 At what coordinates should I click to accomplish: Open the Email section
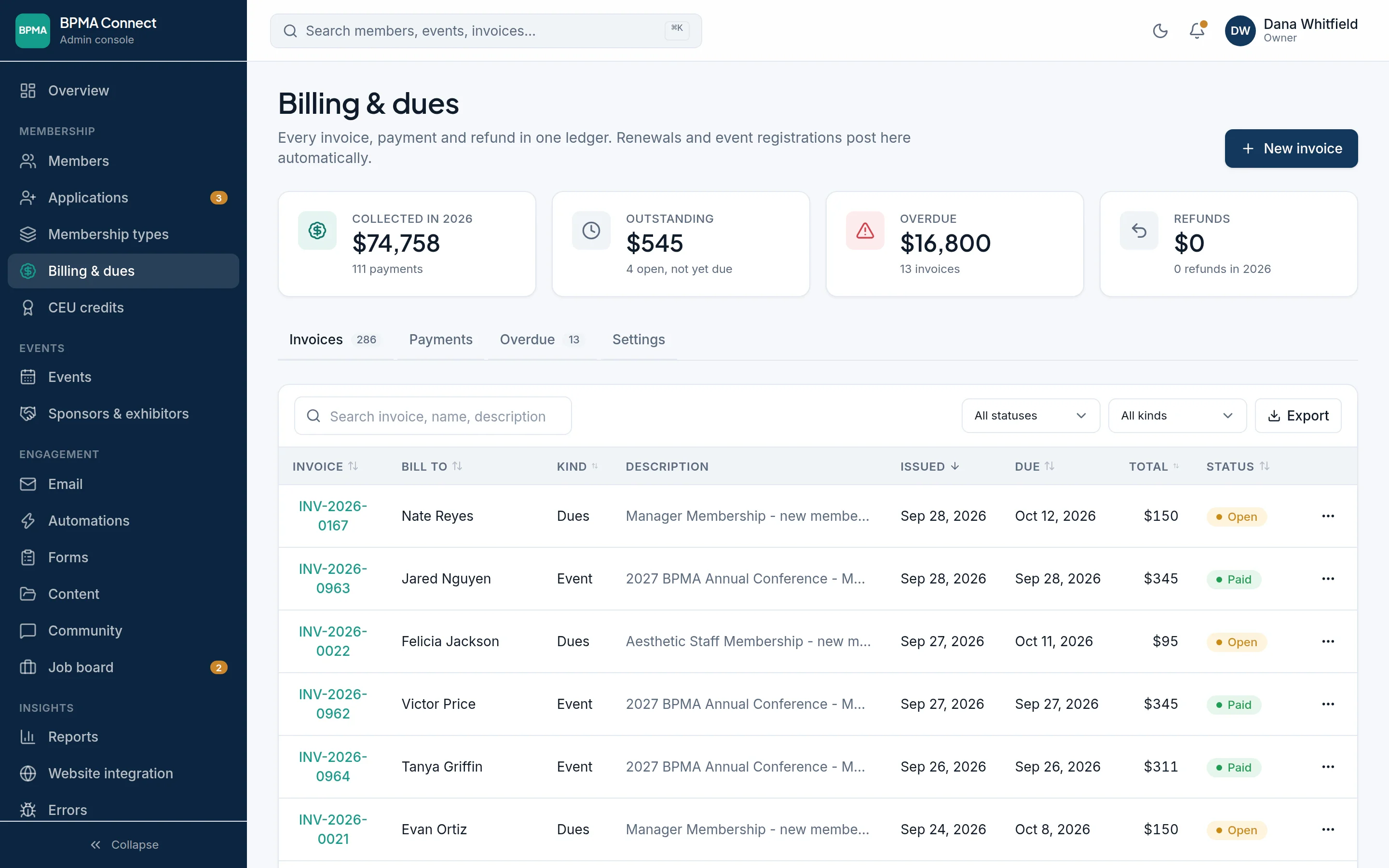point(123,484)
